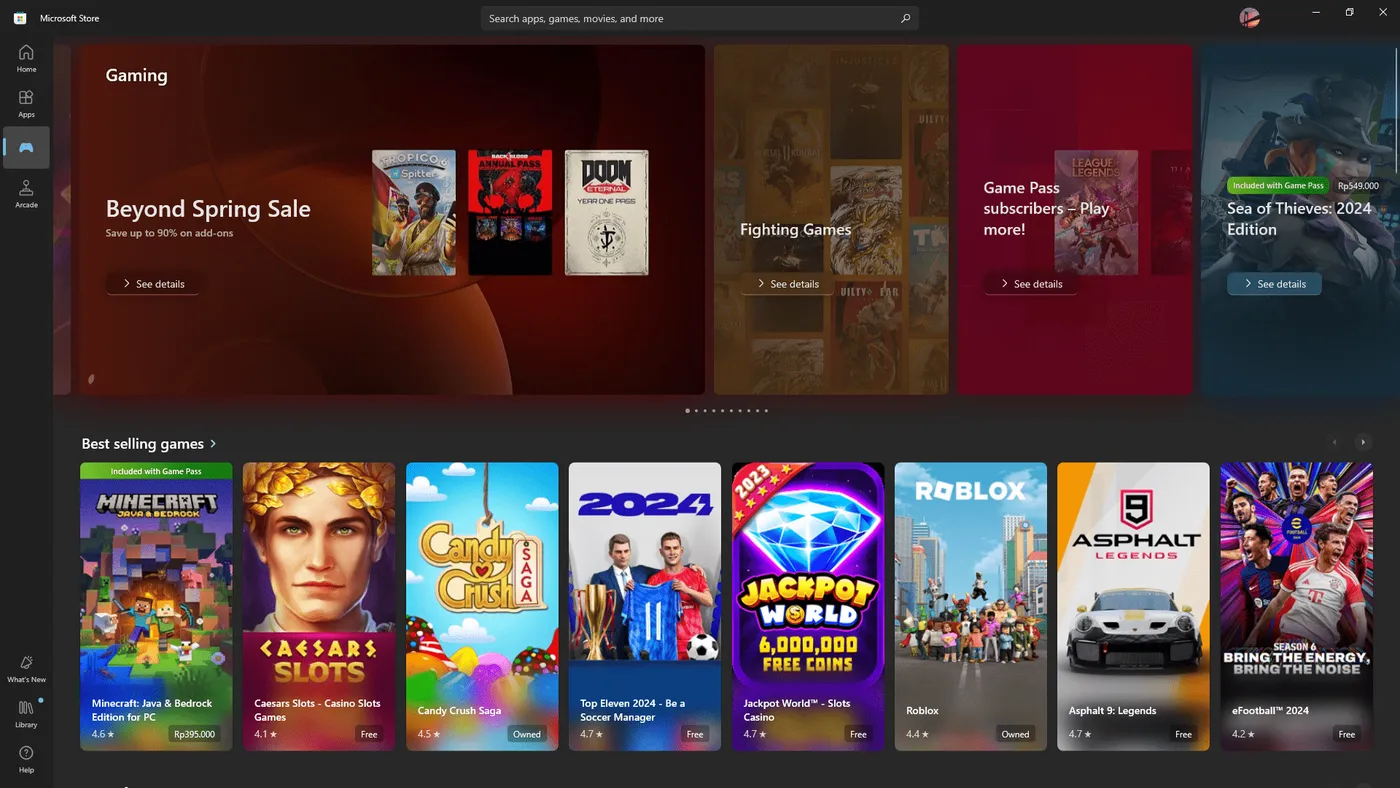Open Jackpot World Slots Casino card

click(808, 606)
